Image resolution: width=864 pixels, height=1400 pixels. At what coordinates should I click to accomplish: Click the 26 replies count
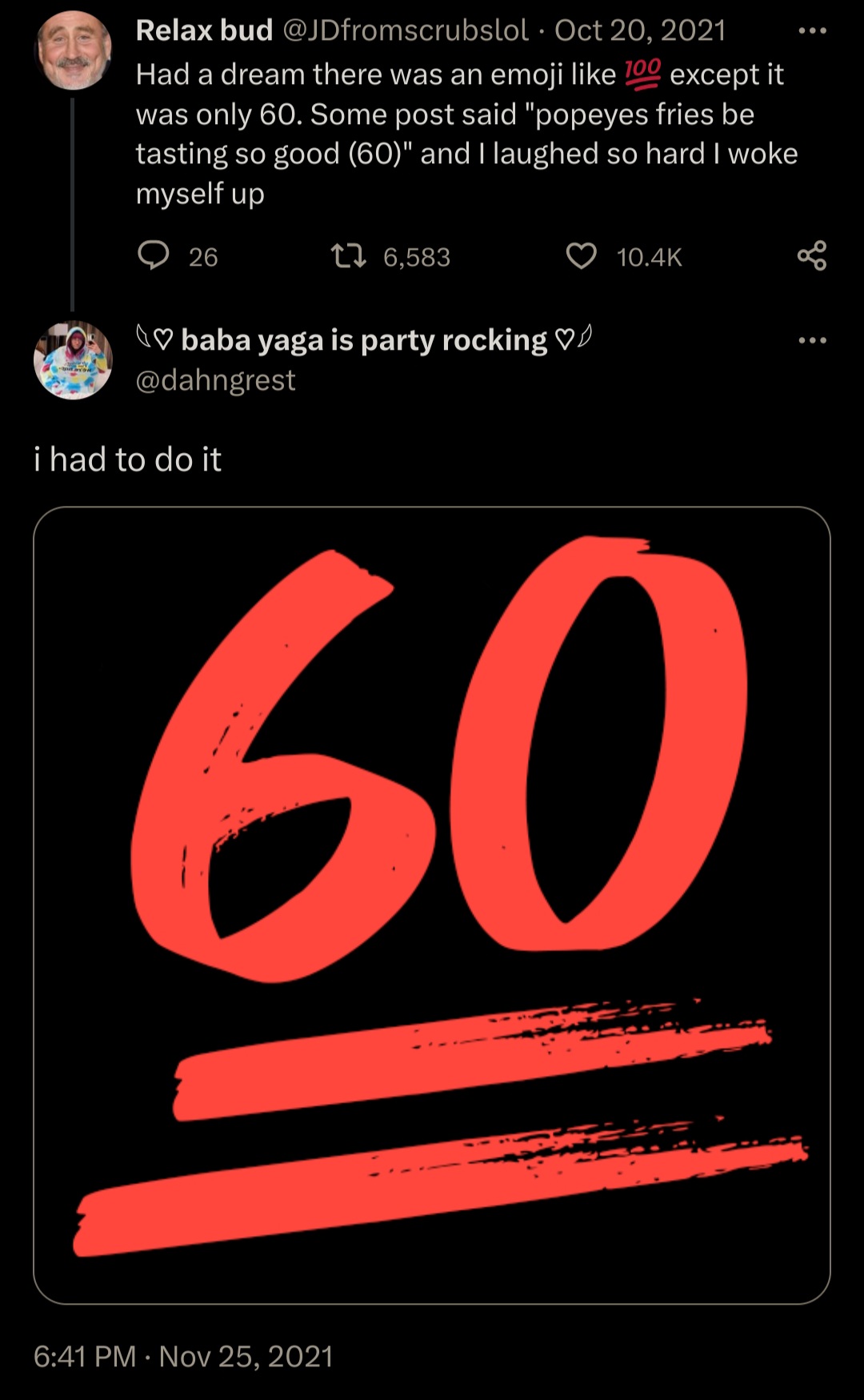[203, 257]
